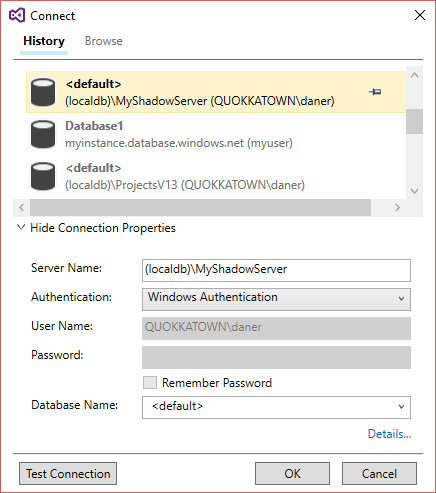Select the (localdb)\ProjectsV13 connection entry
This screenshot has width=436, height=493.
216,176
